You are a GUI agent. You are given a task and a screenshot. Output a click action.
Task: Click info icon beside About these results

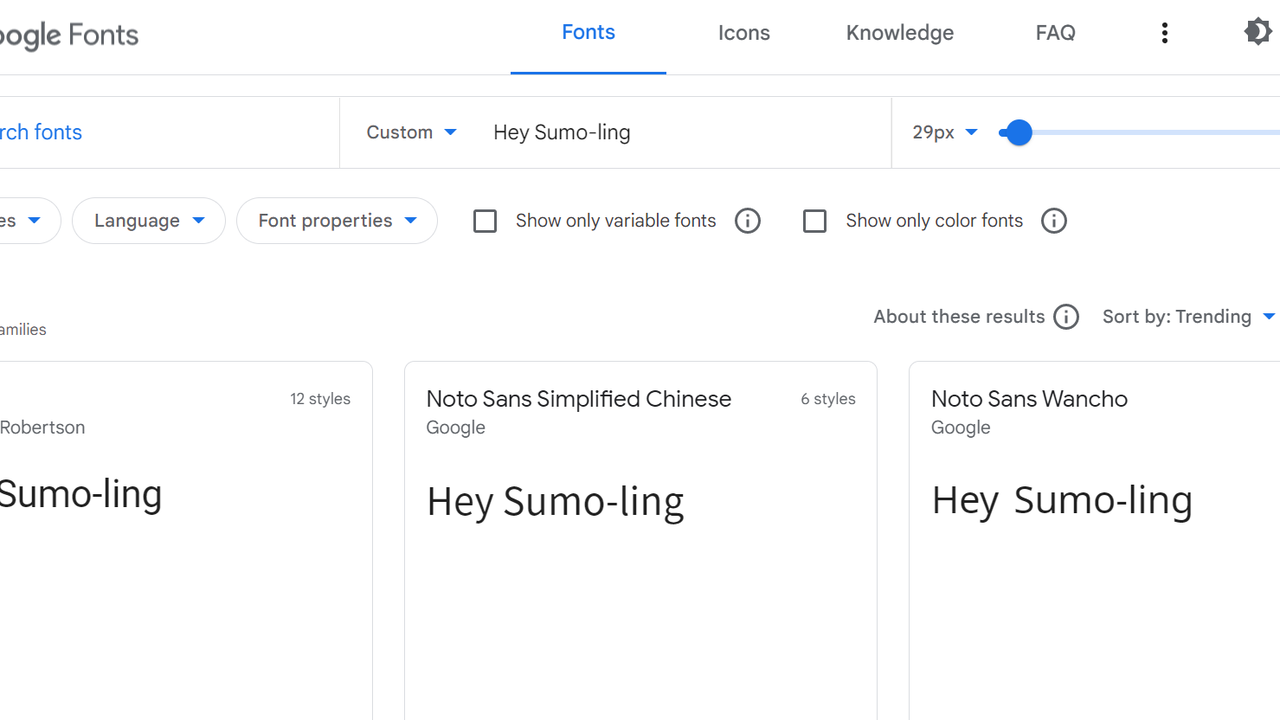coord(1066,317)
